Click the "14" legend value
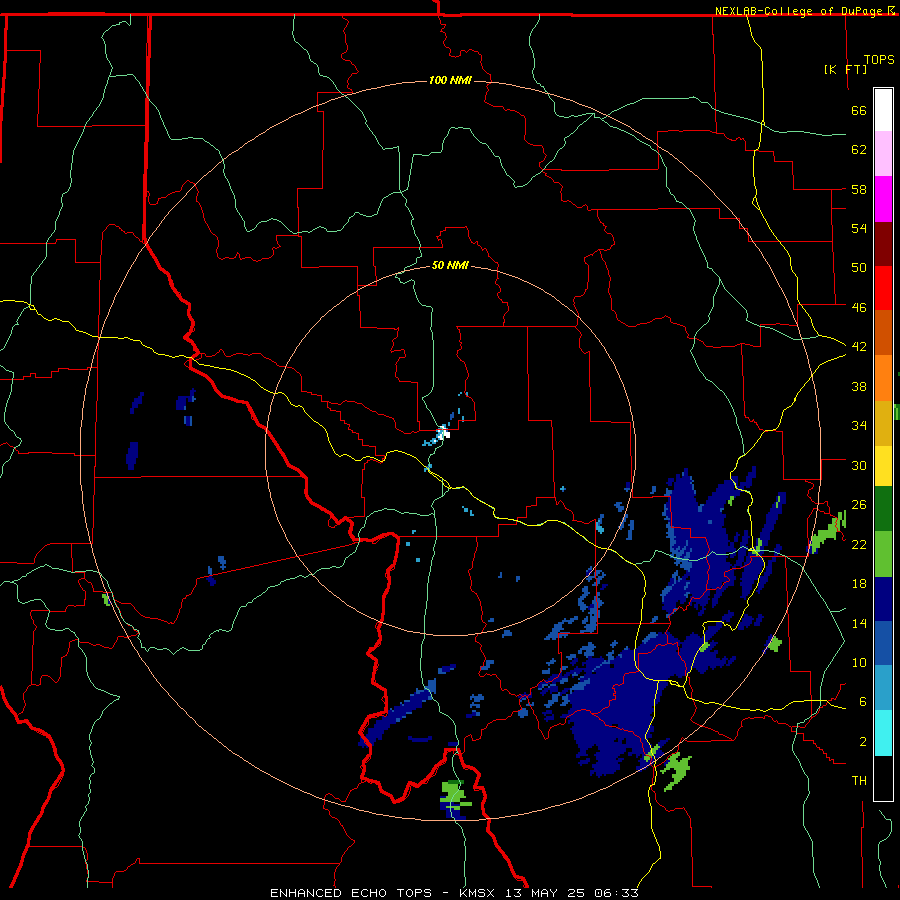This screenshot has height=900, width=900. tap(859, 623)
